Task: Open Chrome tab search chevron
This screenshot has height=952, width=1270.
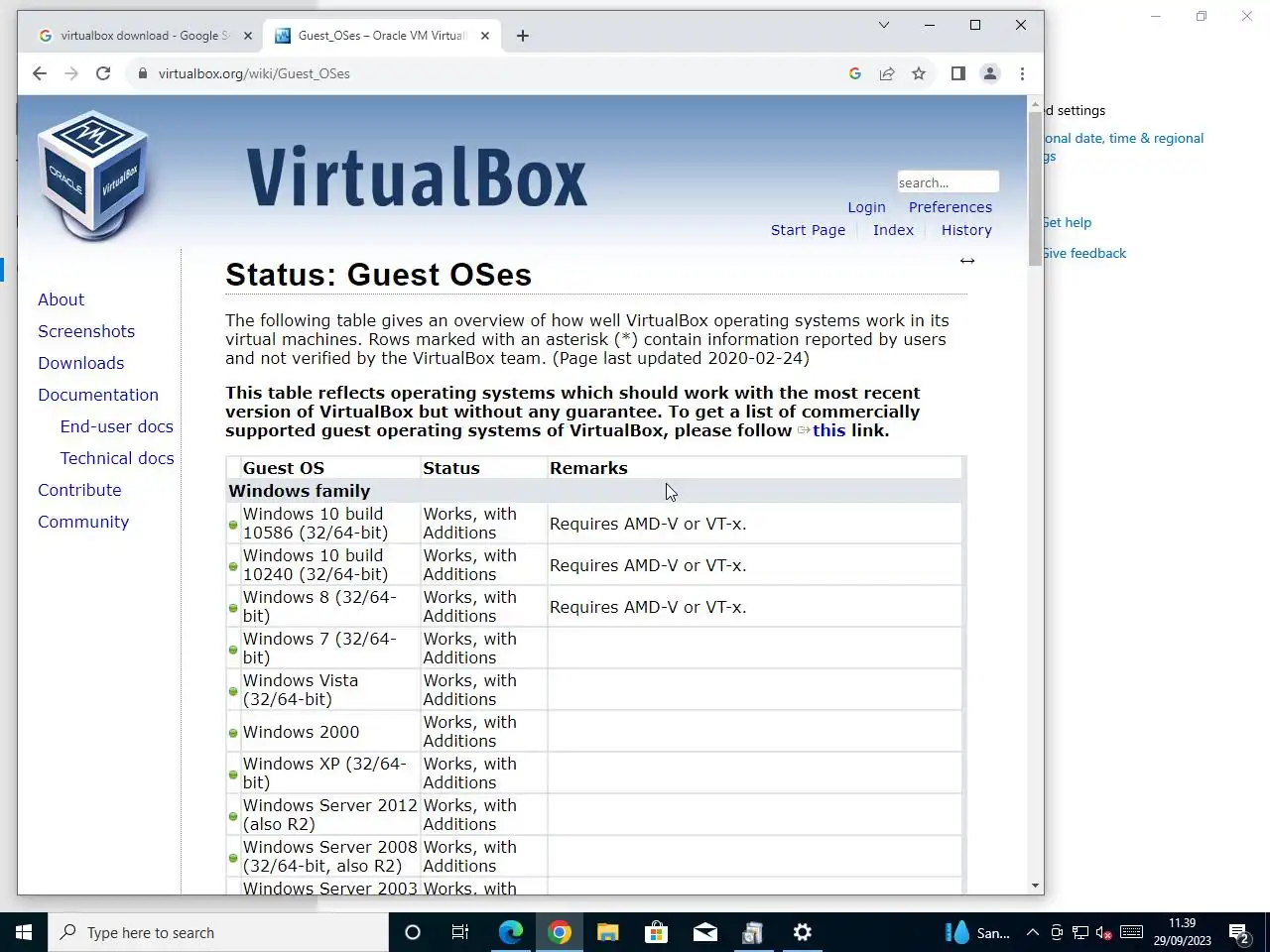Action: pyautogui.click(x=884, y=25)
